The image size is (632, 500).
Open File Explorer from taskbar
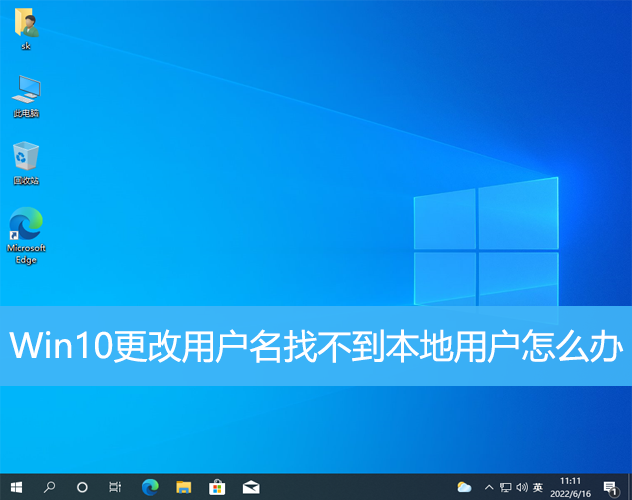(184, 487)
